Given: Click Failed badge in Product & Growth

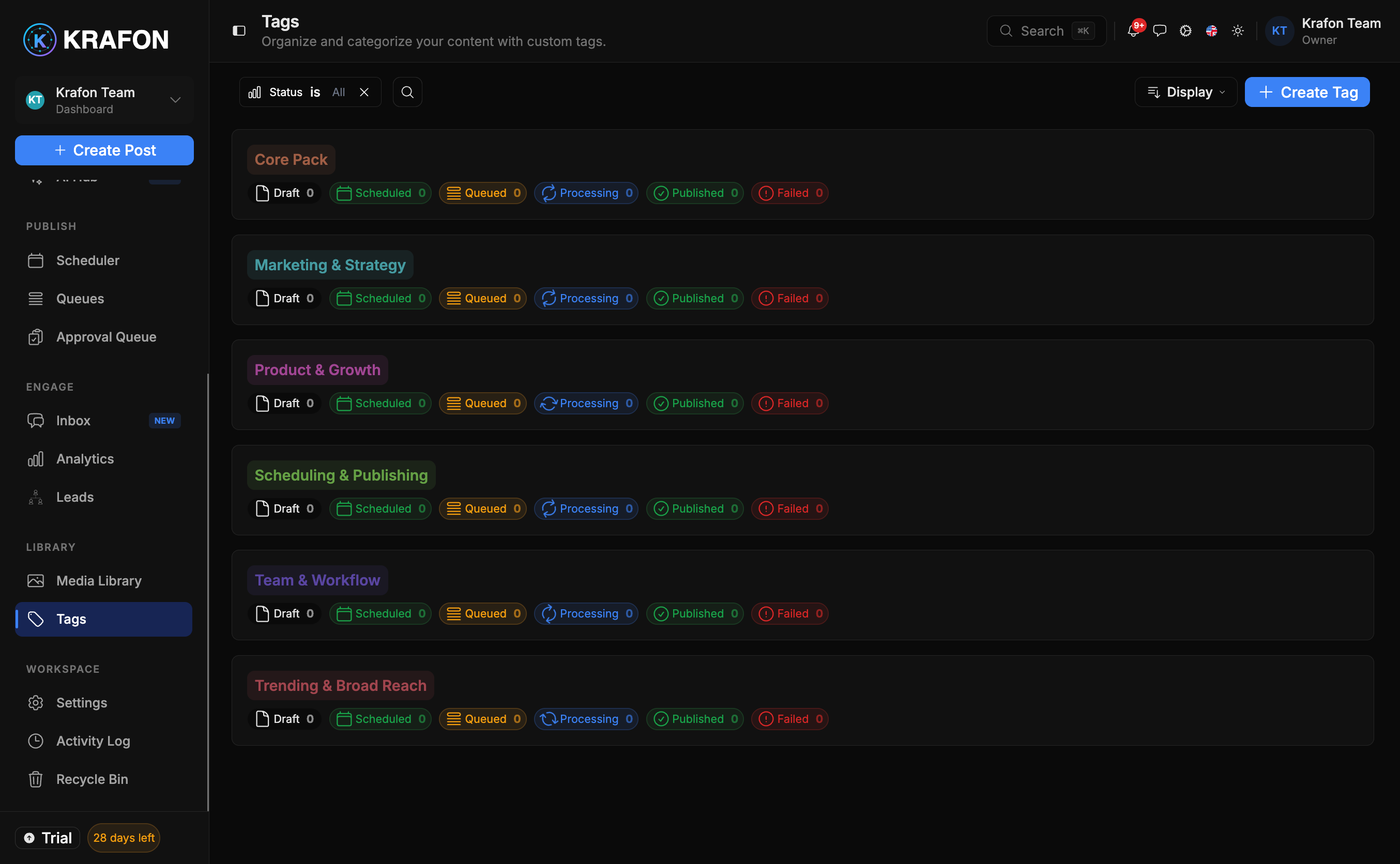Looking at the screenshot, I should point(790,404).
